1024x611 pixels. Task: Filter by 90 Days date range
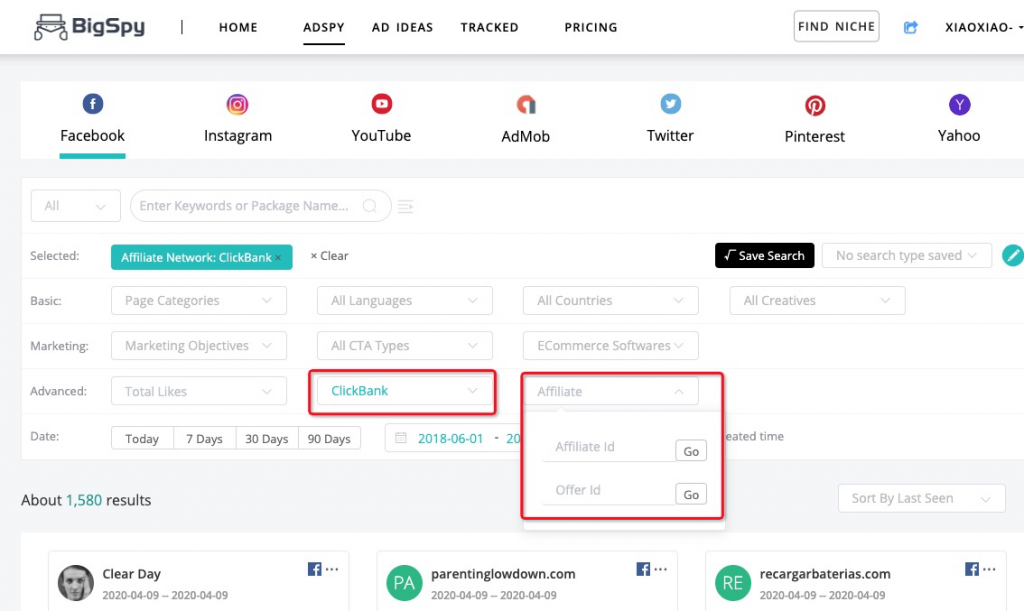[329, 439]
